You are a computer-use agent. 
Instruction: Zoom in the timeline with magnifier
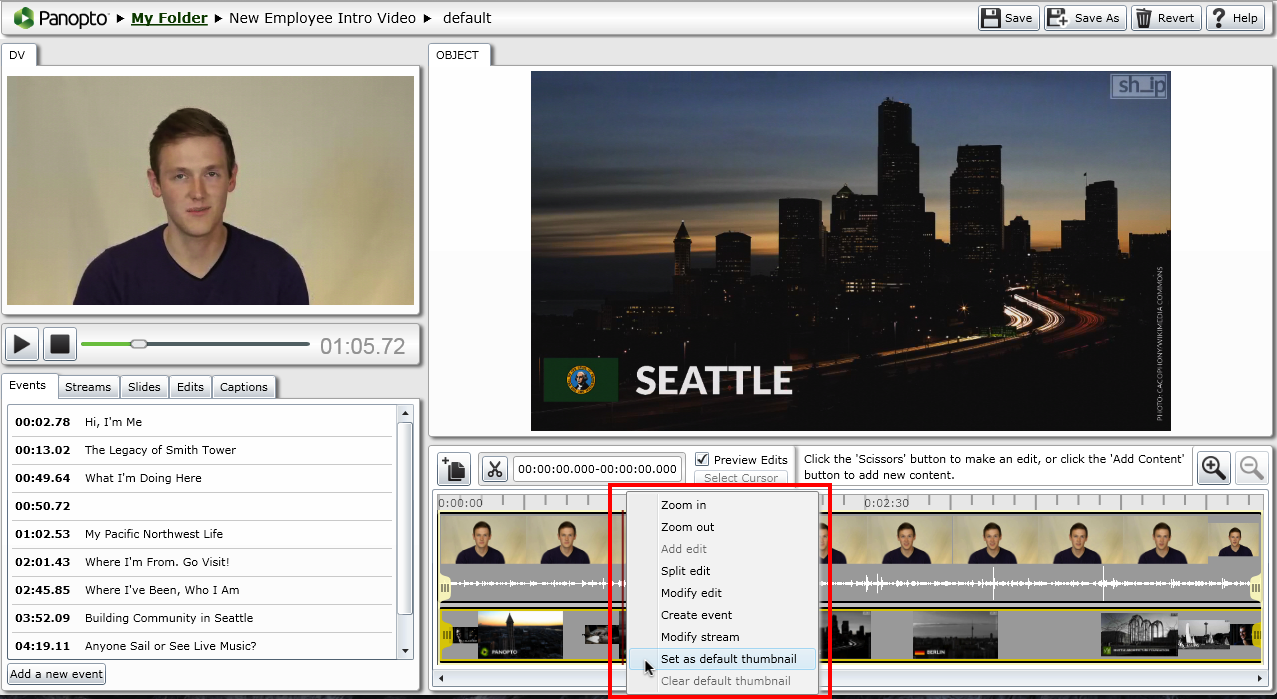[x=1214, y=468]
